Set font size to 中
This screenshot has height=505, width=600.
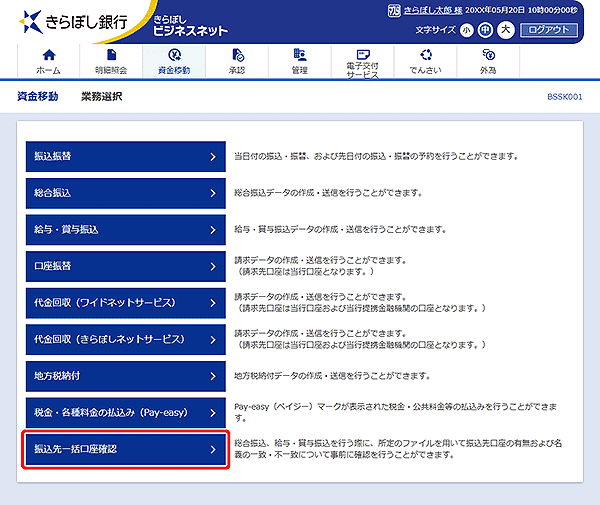[x=485, y=30]
